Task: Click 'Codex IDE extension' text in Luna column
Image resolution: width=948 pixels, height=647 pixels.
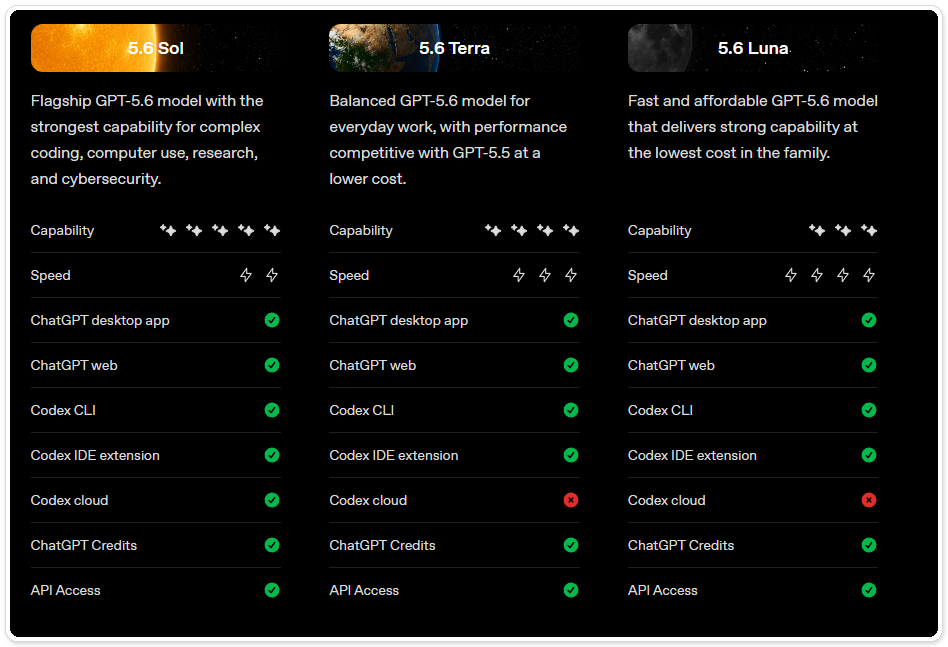Action: point(692,455)
